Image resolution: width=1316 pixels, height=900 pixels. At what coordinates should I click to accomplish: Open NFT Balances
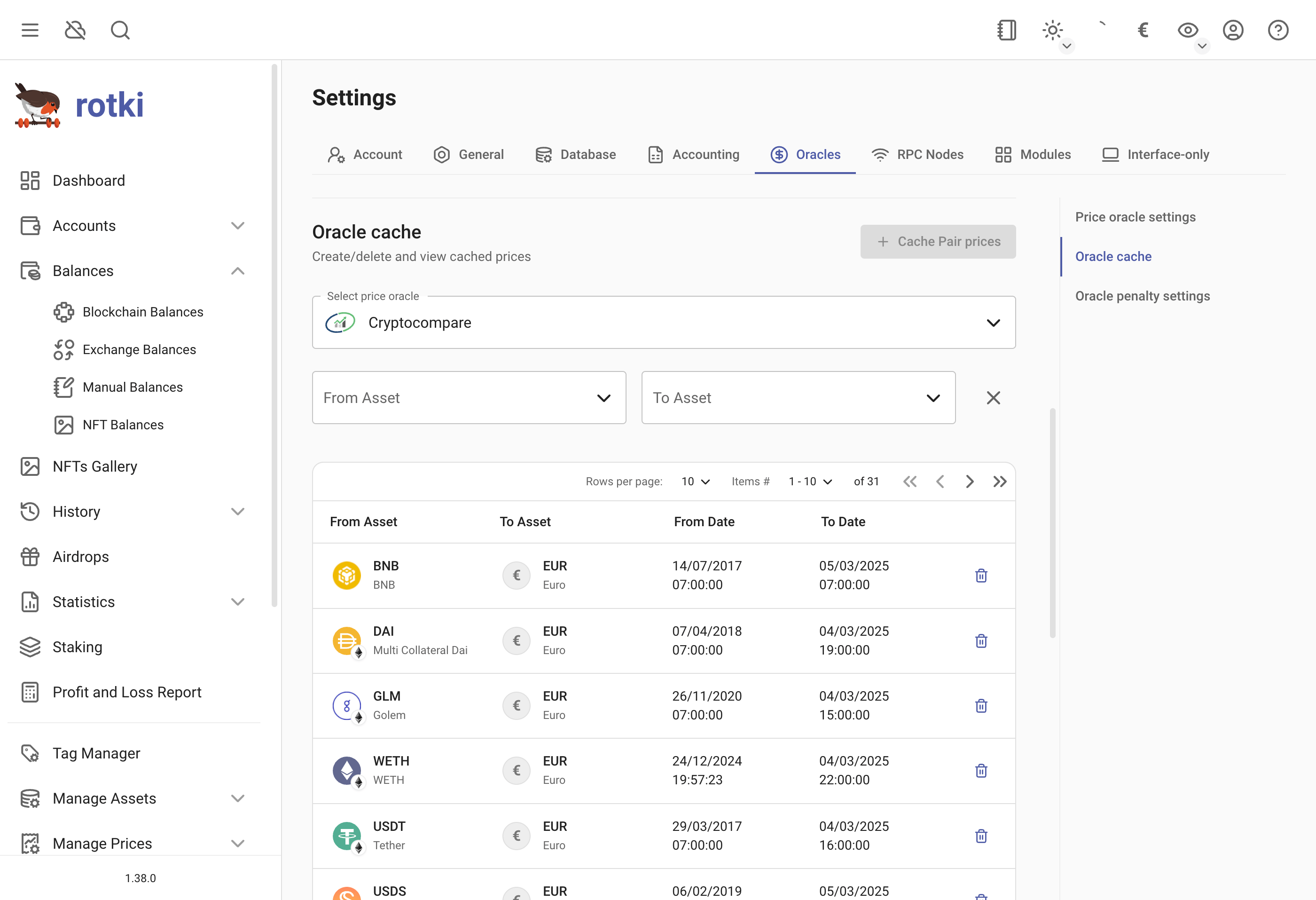point(123,425)
